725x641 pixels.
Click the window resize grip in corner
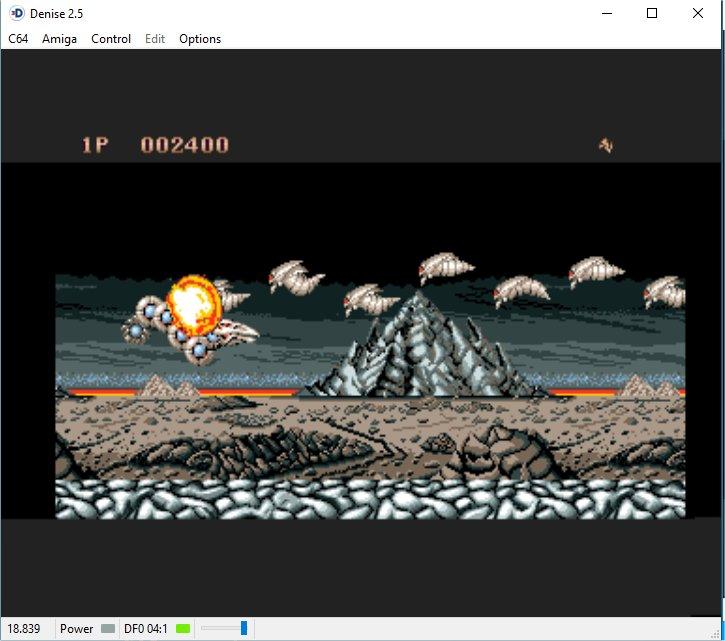[x=716, y=635]
